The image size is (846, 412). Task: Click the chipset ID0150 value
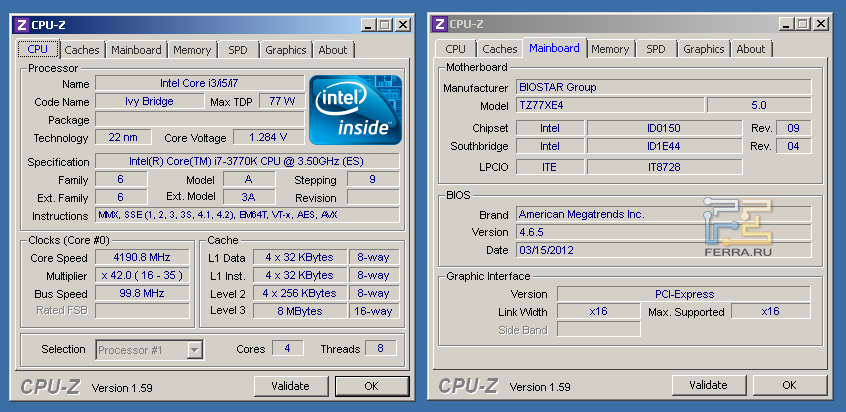[664, 128]
